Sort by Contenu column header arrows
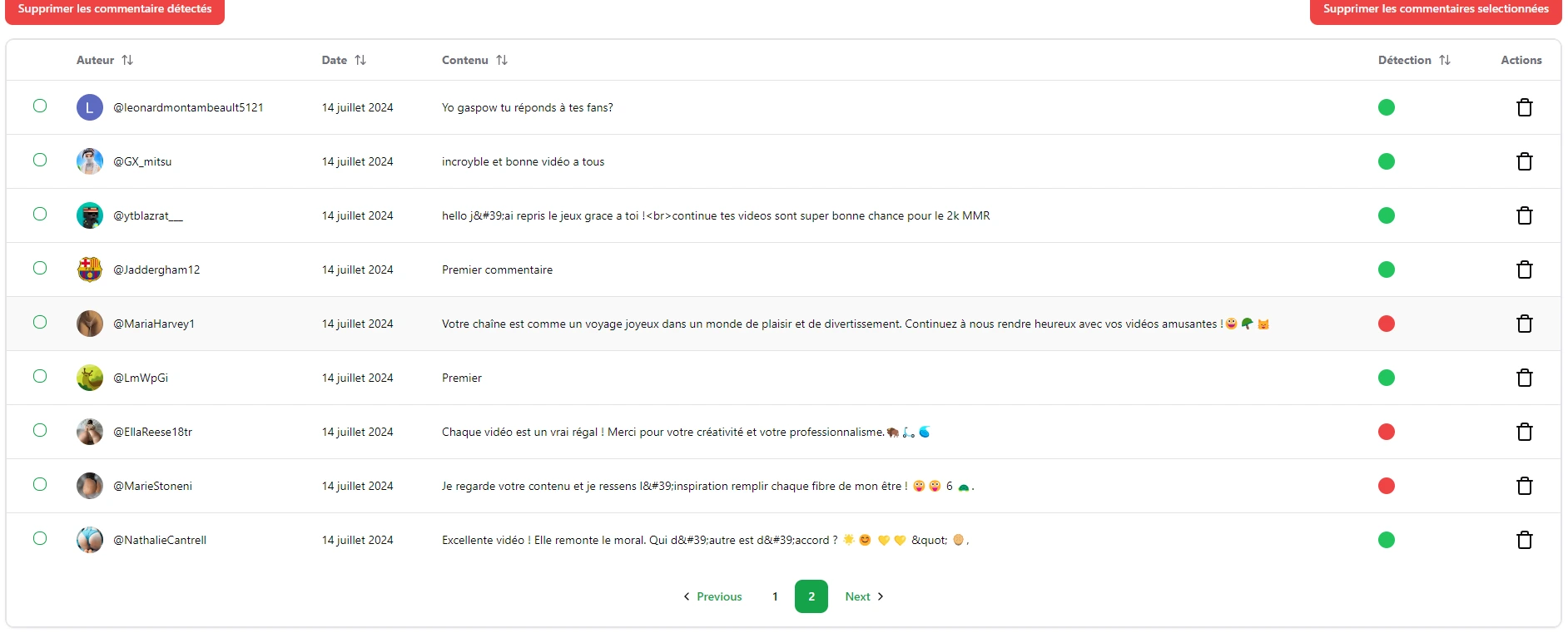Image resolution: width=1568 pixels, height=633 pixels. (x=502, y=60)
